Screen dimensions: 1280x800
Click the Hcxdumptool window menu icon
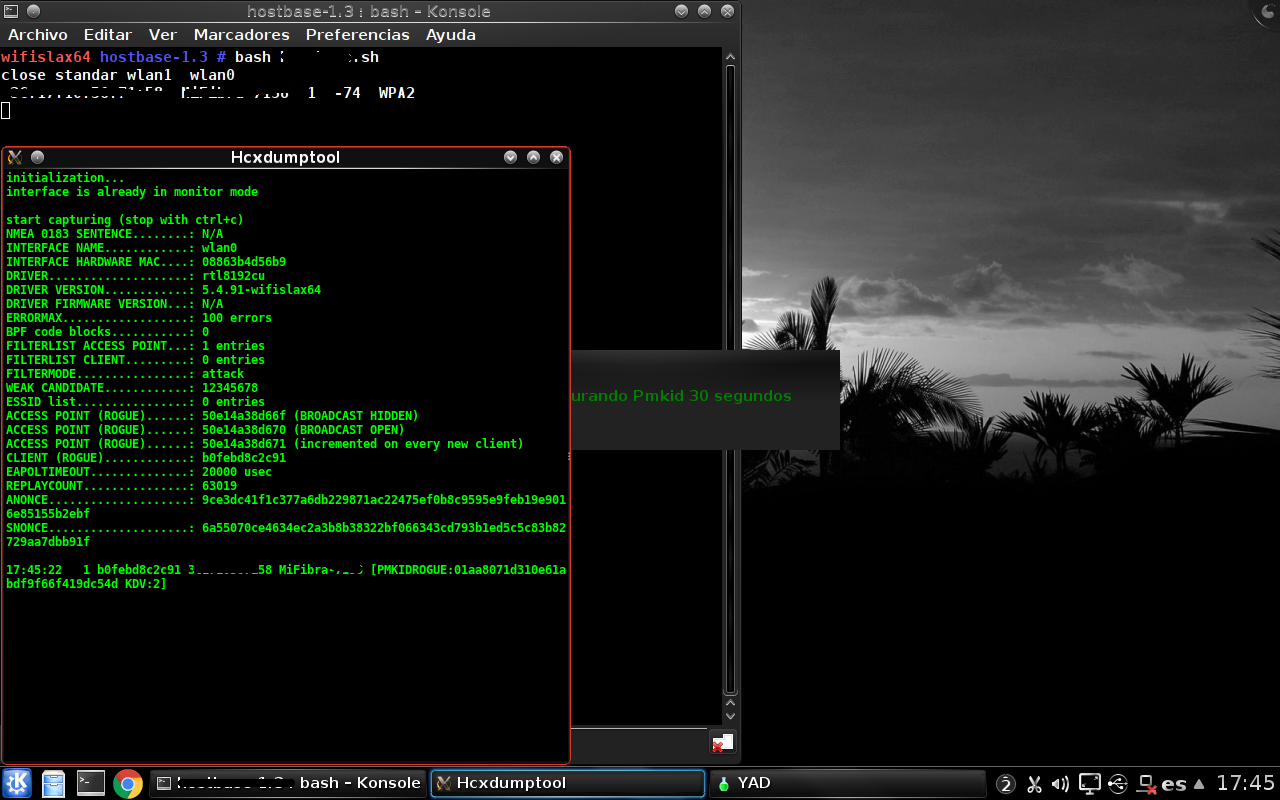tap(14, 157)
